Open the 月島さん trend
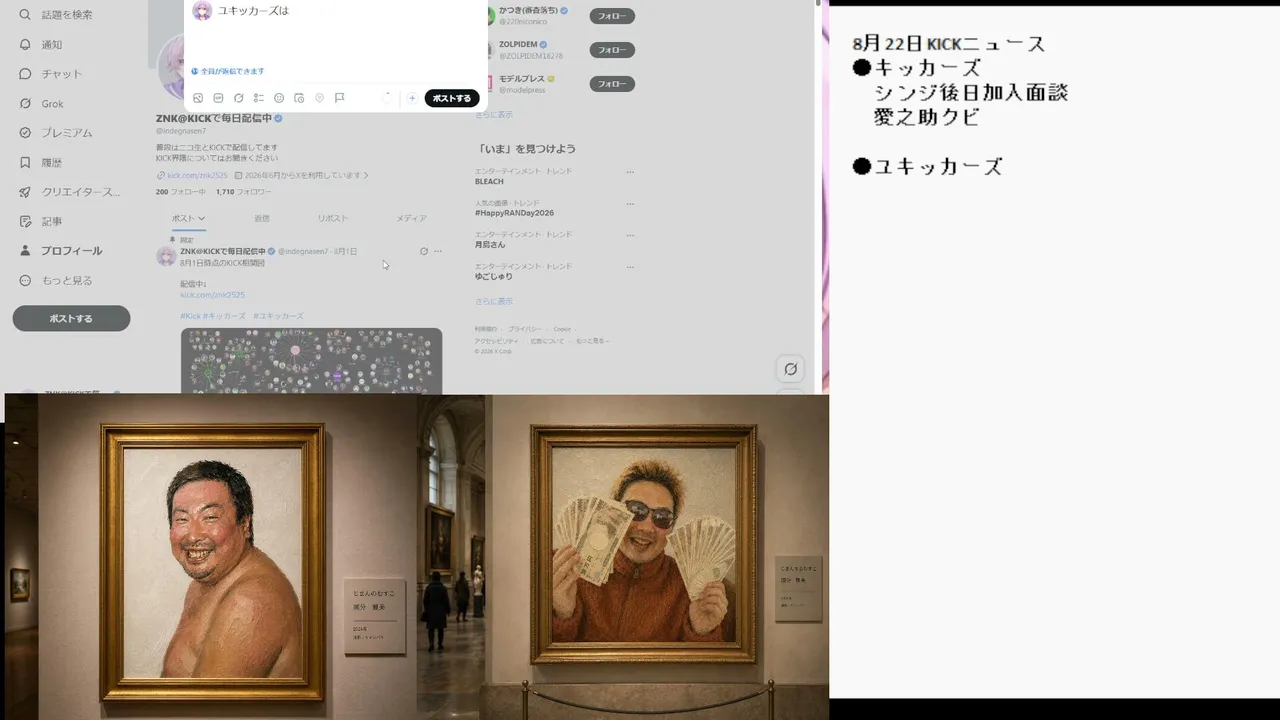The image size is (1280, 720). click(x=490, y=244)
